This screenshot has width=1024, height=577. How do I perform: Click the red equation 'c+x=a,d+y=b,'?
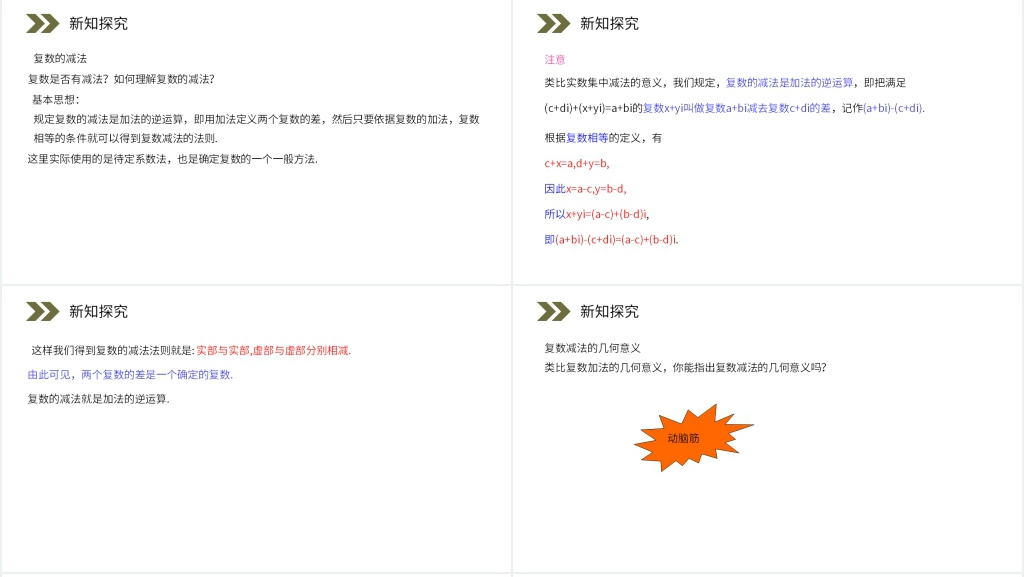pyautogui.click(x=577, y=163)
